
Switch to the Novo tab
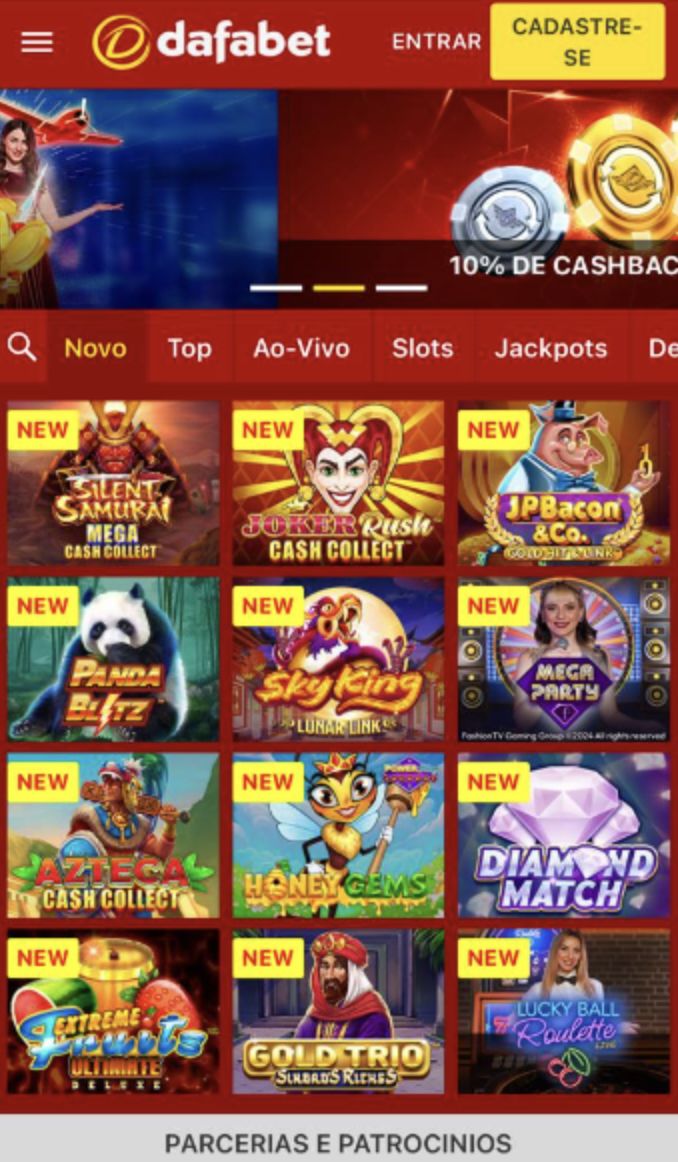(x=96, y=348)
